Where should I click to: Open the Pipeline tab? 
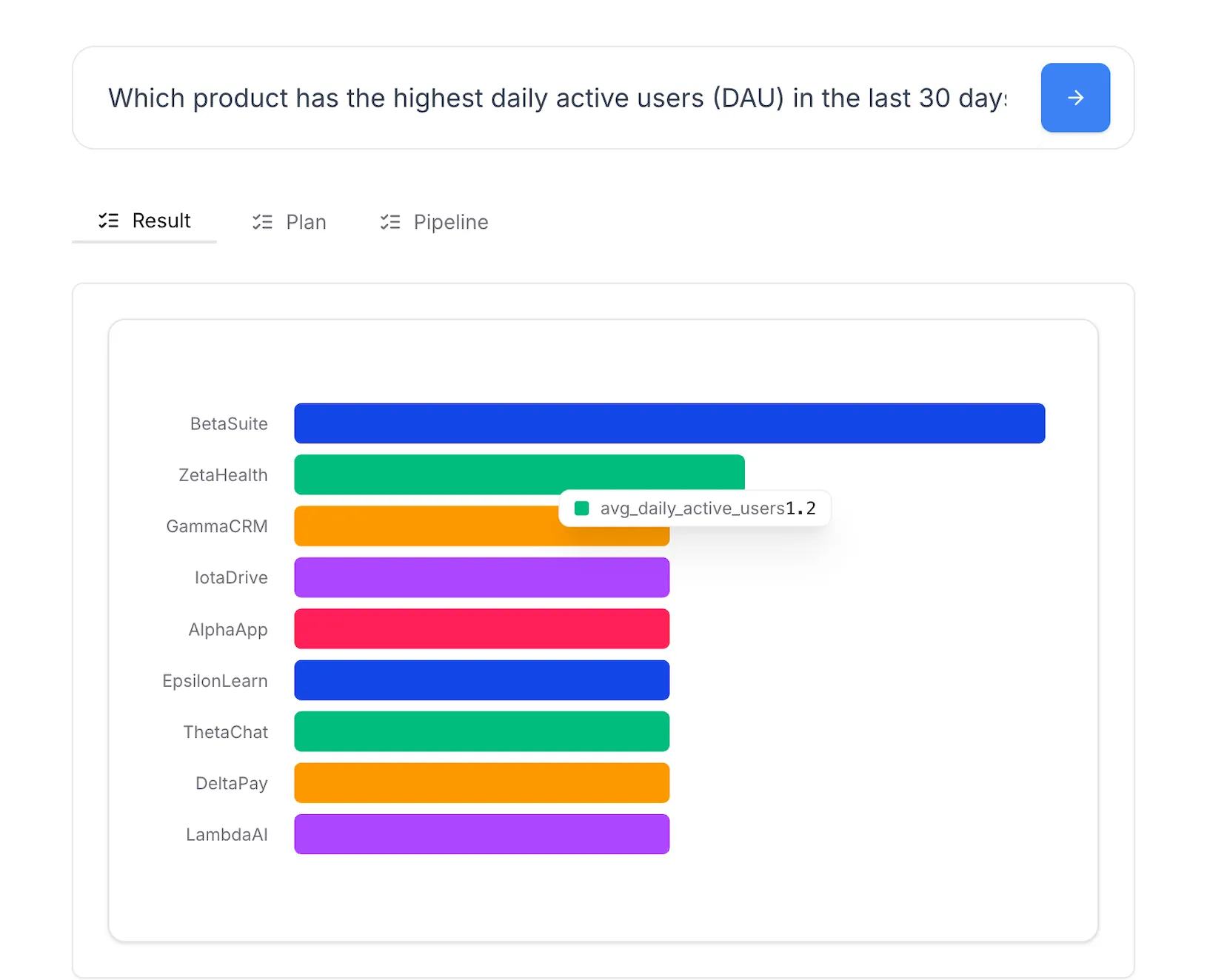450,221
